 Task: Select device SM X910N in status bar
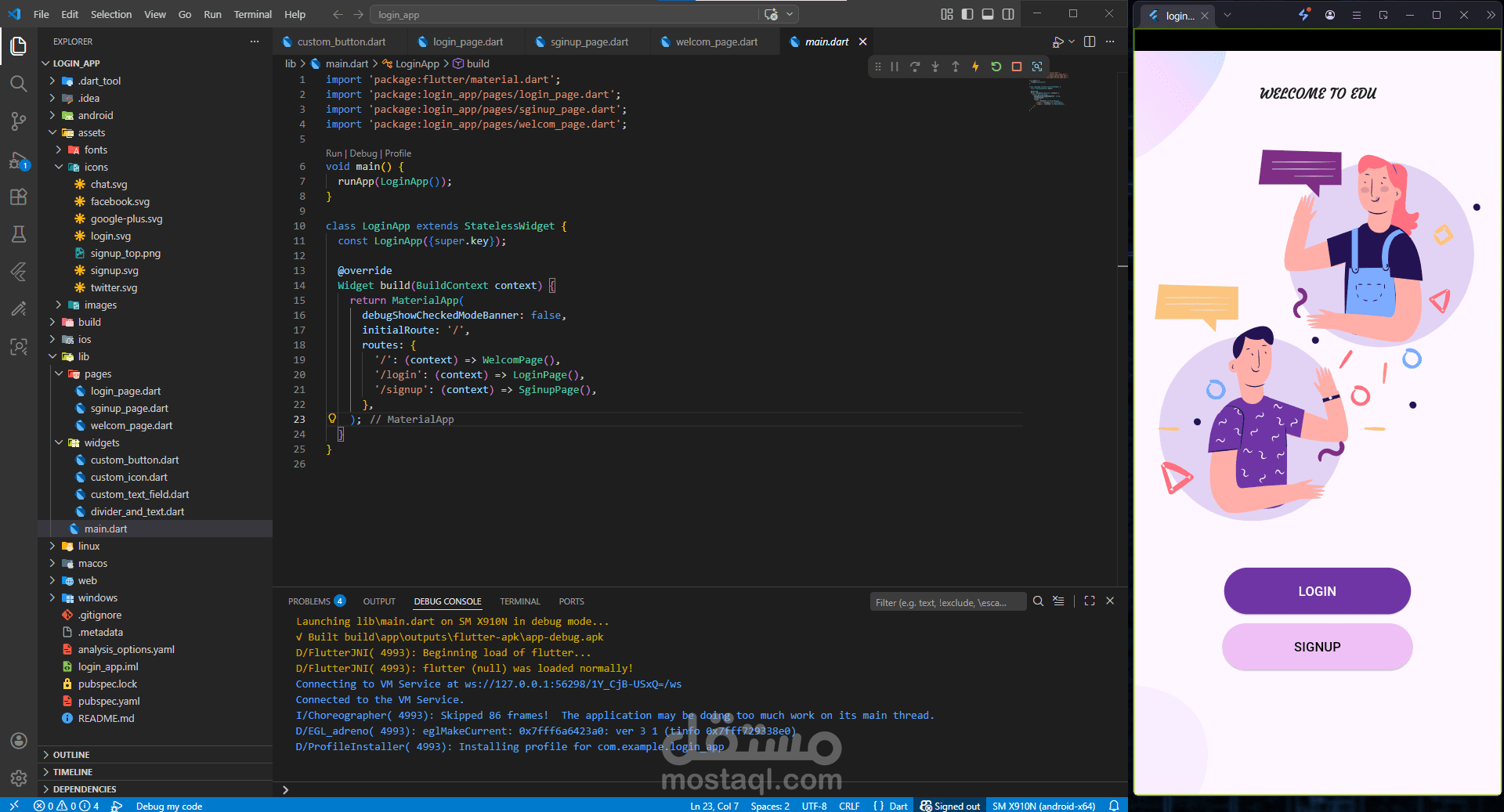1043,806
